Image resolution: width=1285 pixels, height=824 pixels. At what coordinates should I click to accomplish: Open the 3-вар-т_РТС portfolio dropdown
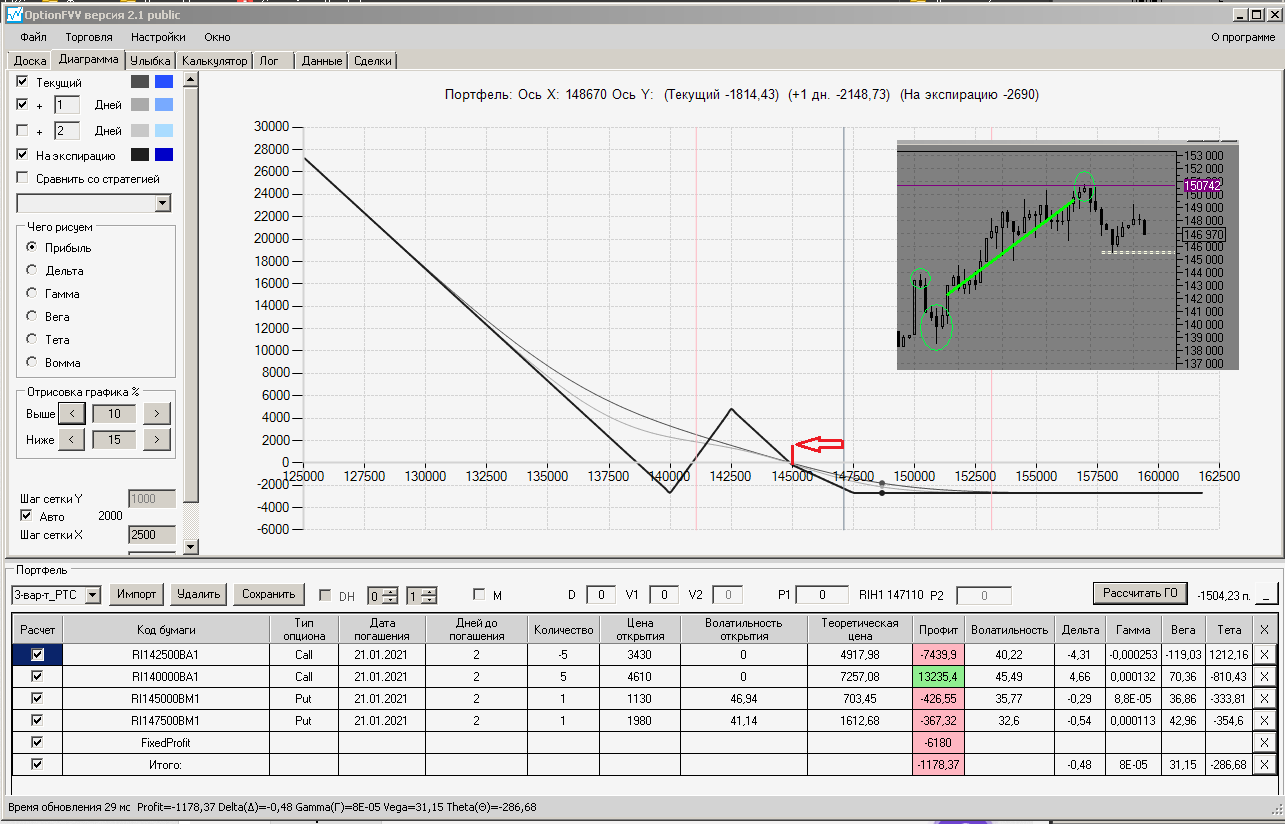pyautogui.click(x=93, y=595)
